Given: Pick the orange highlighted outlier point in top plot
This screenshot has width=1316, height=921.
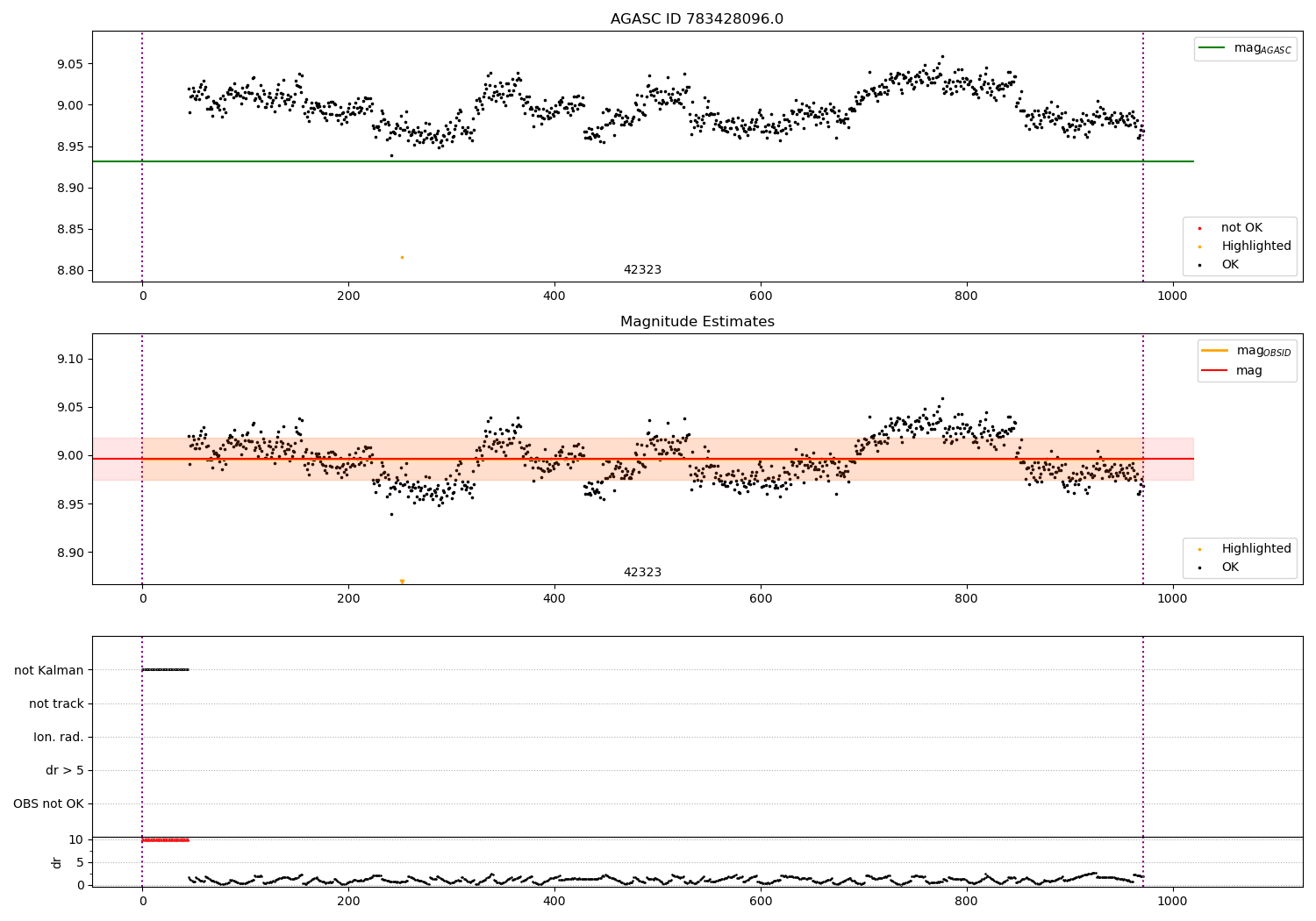Looking at the screenshot, I should click(x=402, y=257).
